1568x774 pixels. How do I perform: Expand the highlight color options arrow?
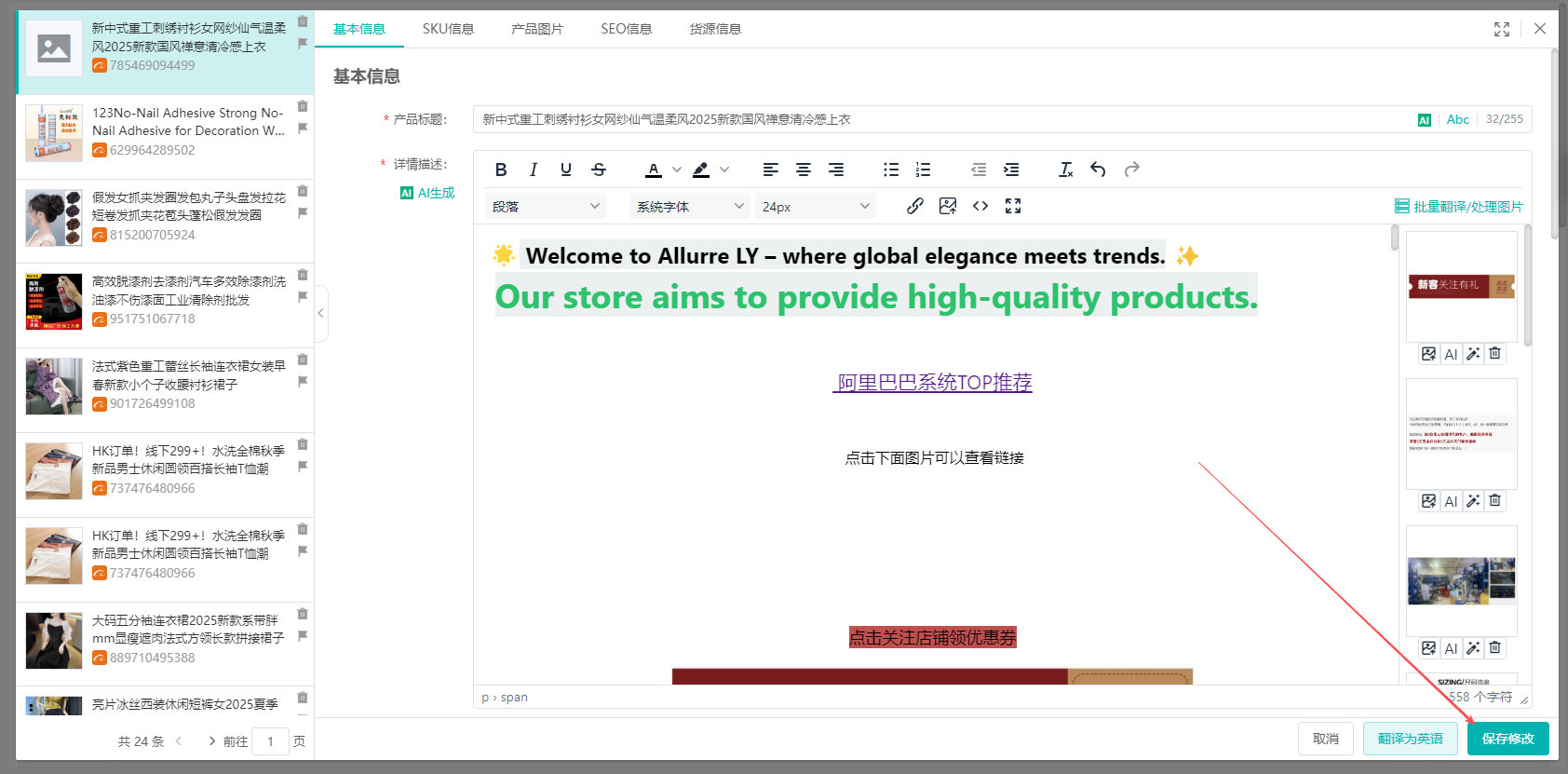(x=724, y=170)
